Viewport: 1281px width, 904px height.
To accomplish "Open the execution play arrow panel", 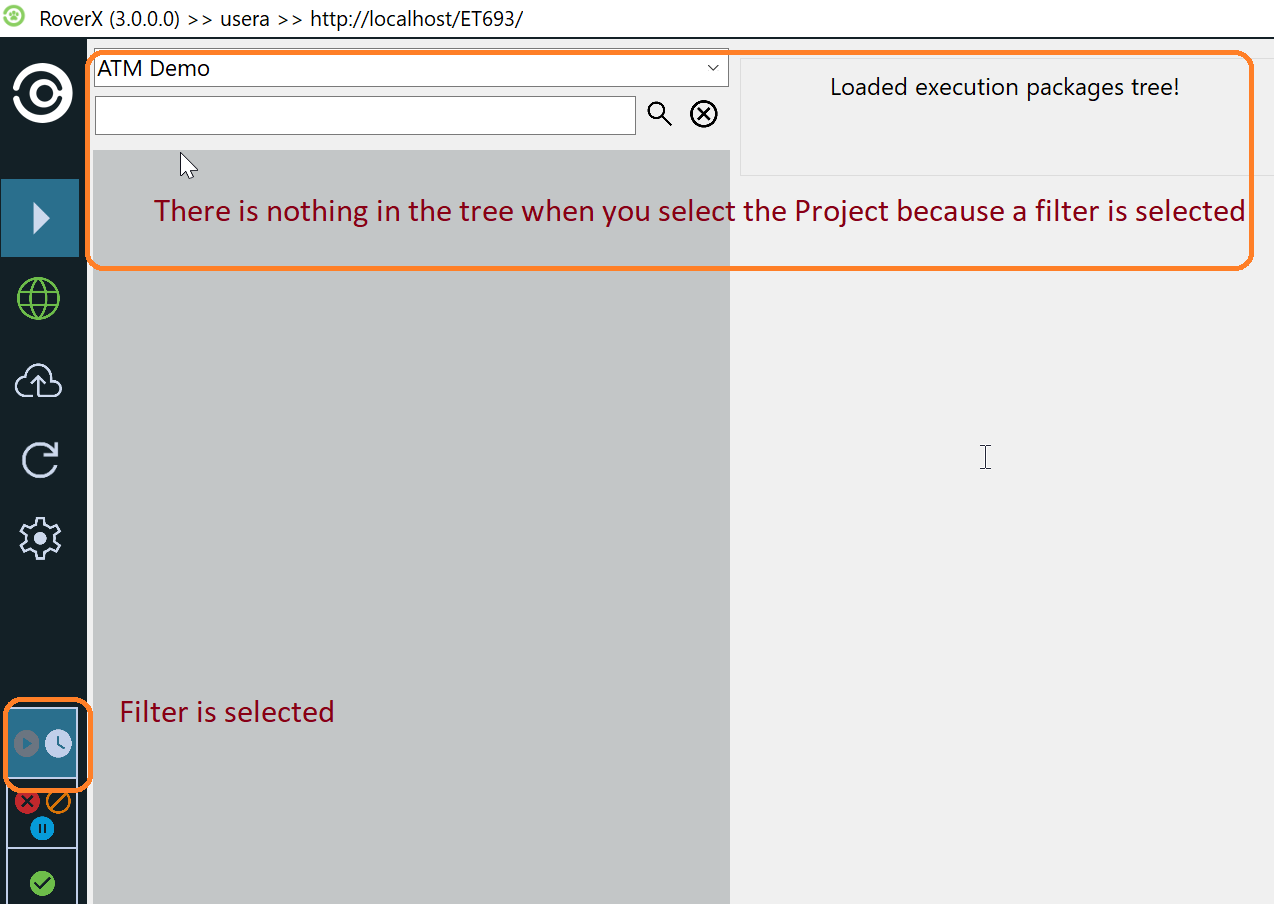I will point(41,218).
